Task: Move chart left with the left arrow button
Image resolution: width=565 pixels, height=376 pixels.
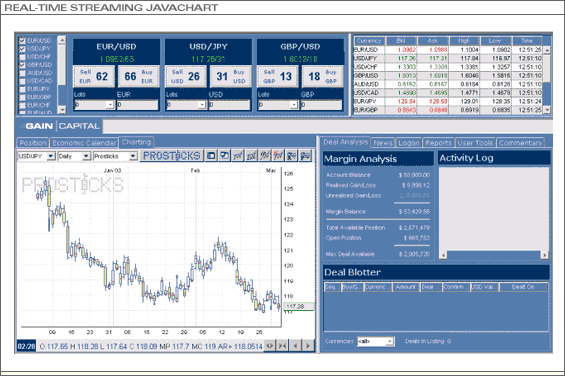Action: 295,346
